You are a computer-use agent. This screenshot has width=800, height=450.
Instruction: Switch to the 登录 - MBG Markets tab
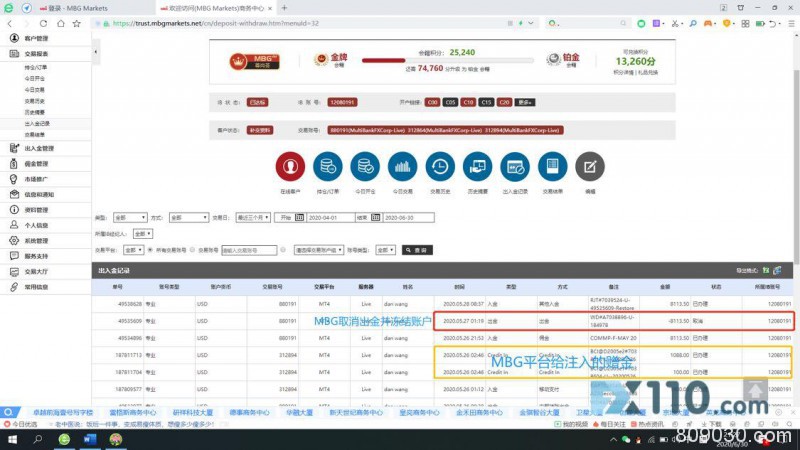[78, 8]
